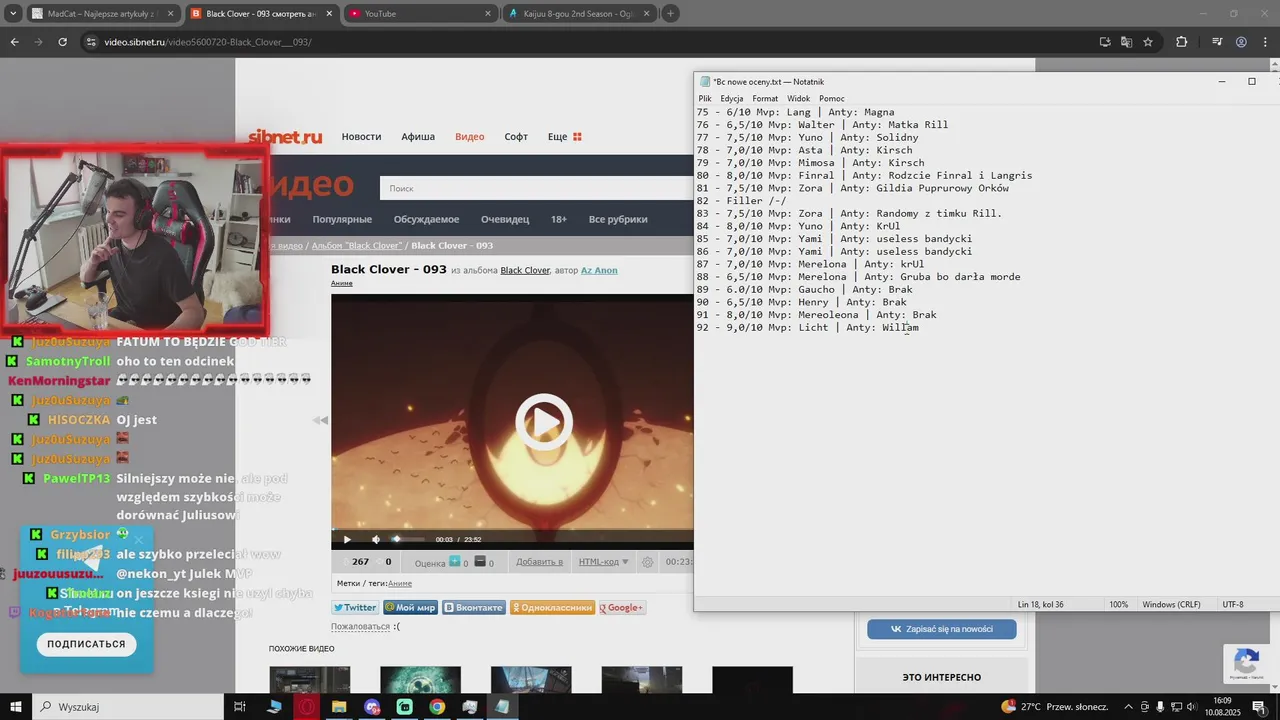Share the video on Одноклассники
This screenshot has height=720, width=1280.
(x=552, y=607)
